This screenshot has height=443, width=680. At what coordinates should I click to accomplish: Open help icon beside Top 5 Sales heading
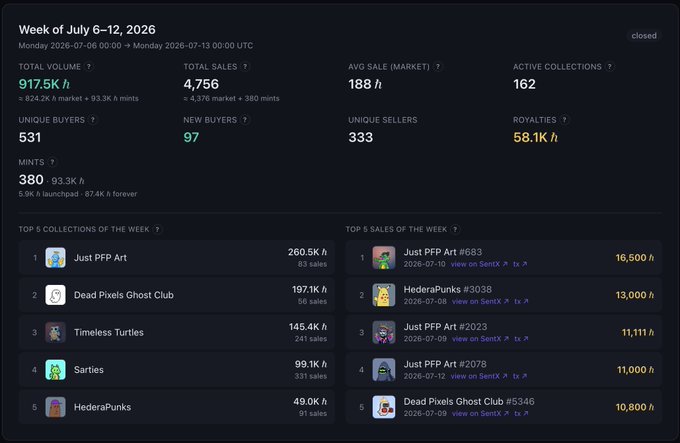click(455, 229)
